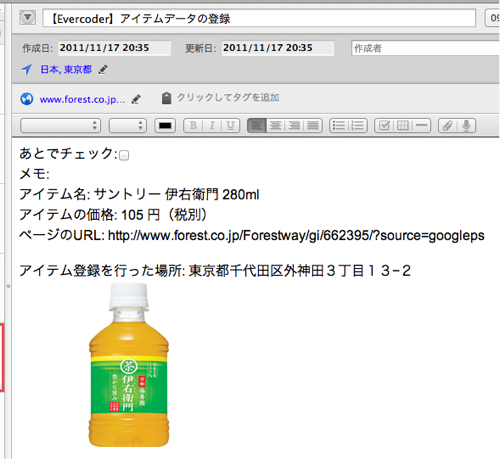The image size is (500, 459).
Task: Click the creation date field
Action: click(114, 48)
